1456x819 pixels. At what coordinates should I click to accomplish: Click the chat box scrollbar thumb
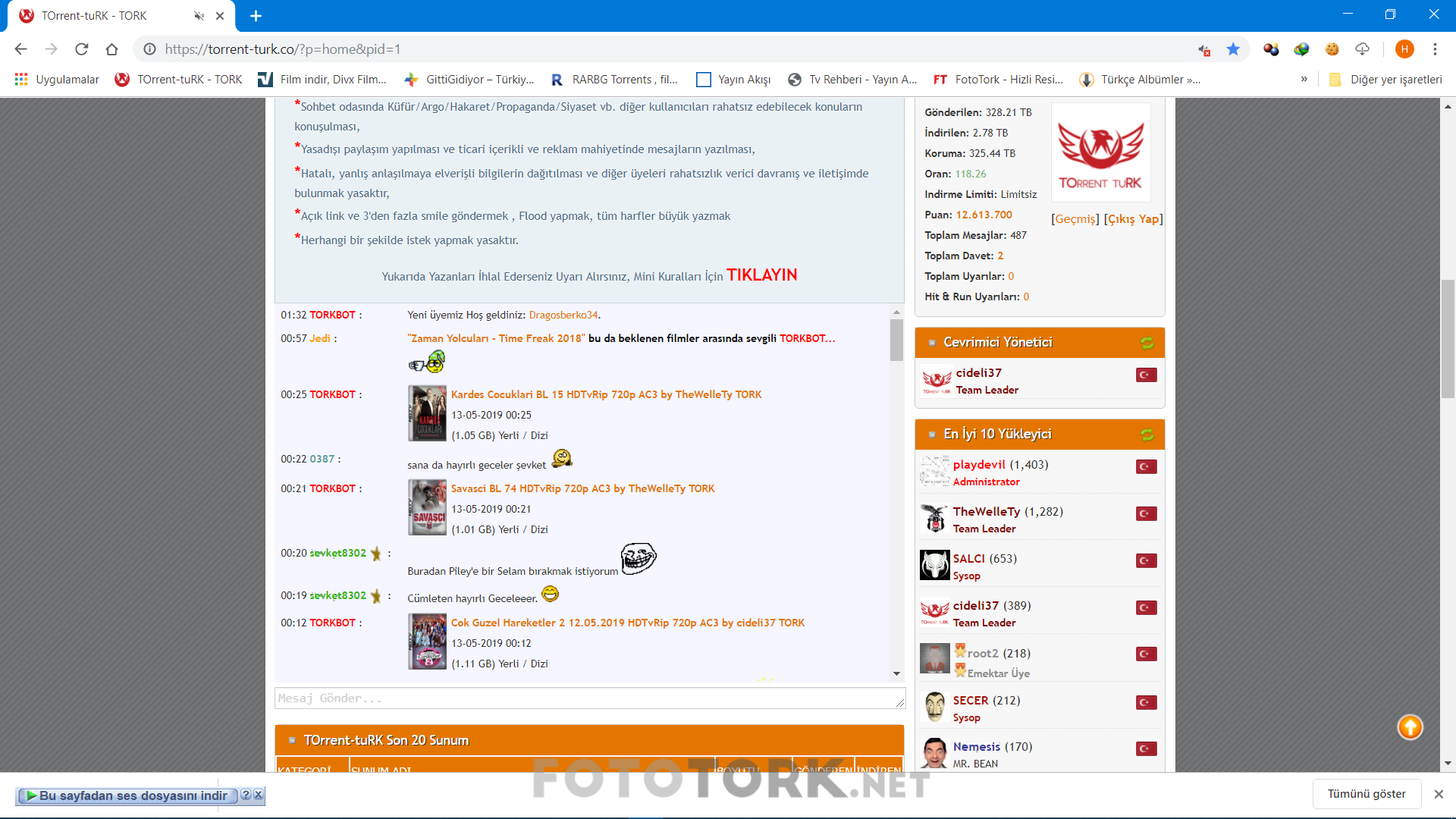(x=896, y=340)
